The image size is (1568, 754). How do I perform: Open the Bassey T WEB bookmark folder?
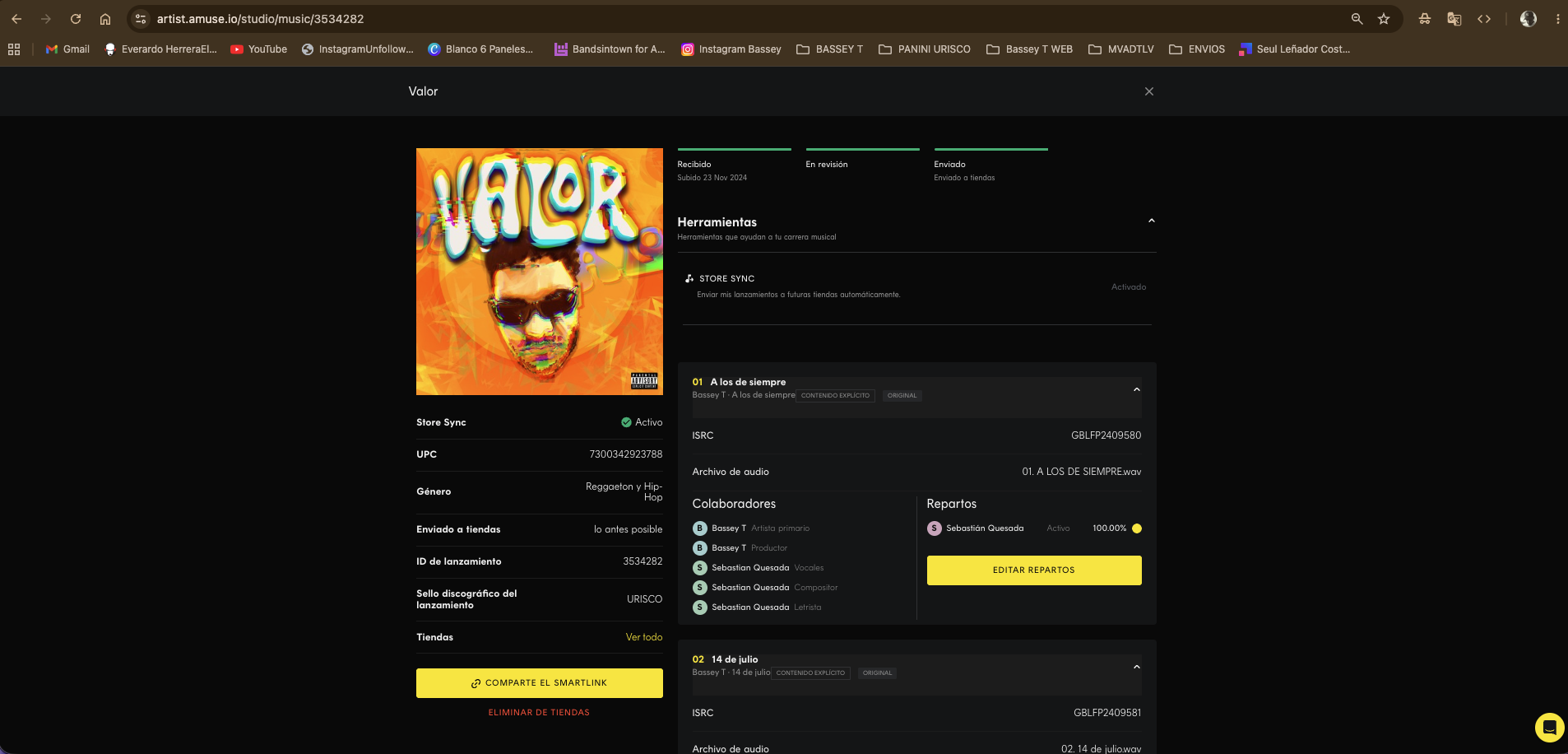tap(1030, 49)
